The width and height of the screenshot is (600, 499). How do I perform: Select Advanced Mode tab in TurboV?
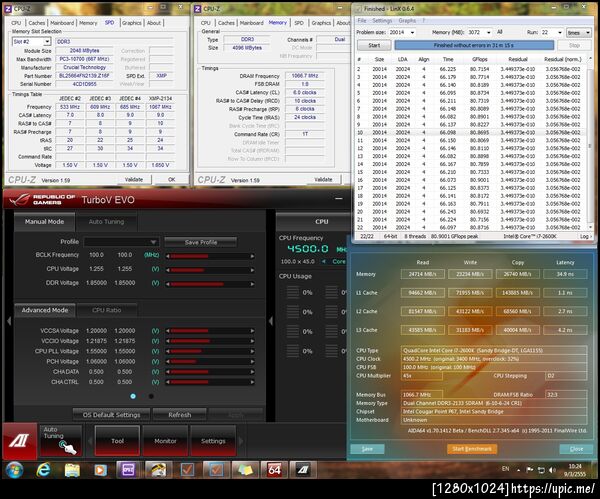(x=45, y=310)
